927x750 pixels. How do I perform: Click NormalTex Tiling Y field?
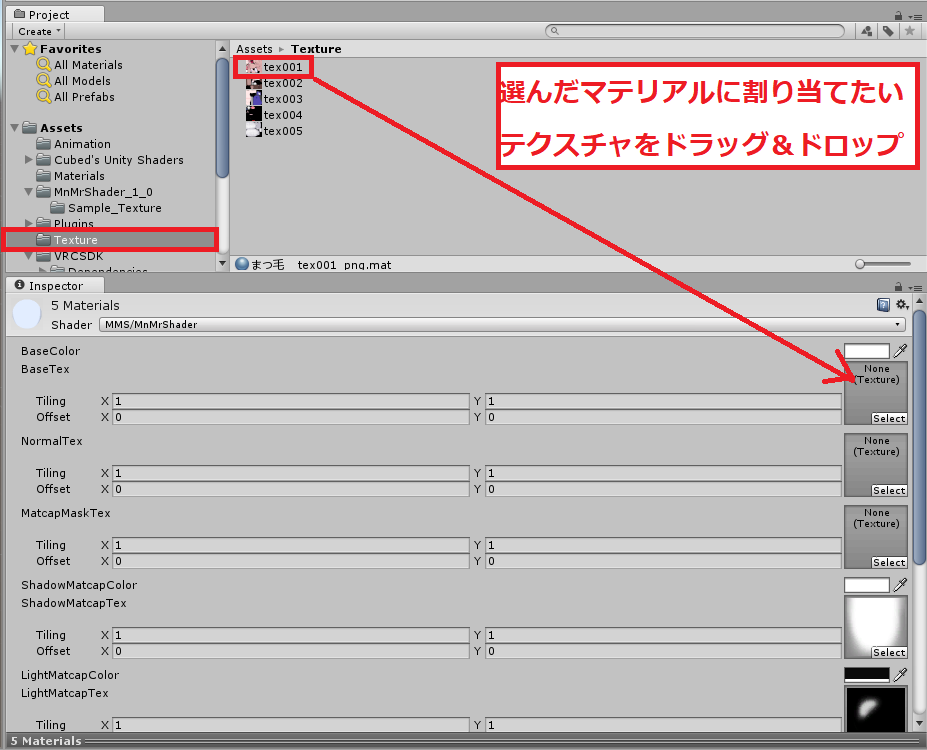pos(663,473)
